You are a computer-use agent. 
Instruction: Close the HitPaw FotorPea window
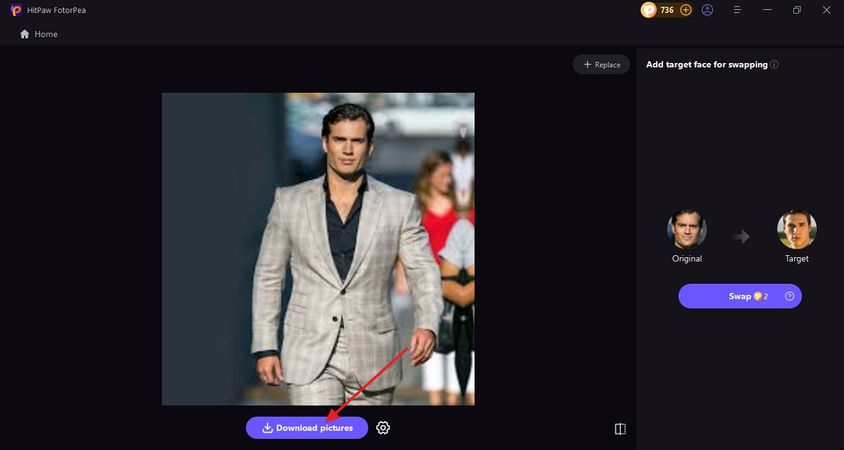click(x=826, y=10)
